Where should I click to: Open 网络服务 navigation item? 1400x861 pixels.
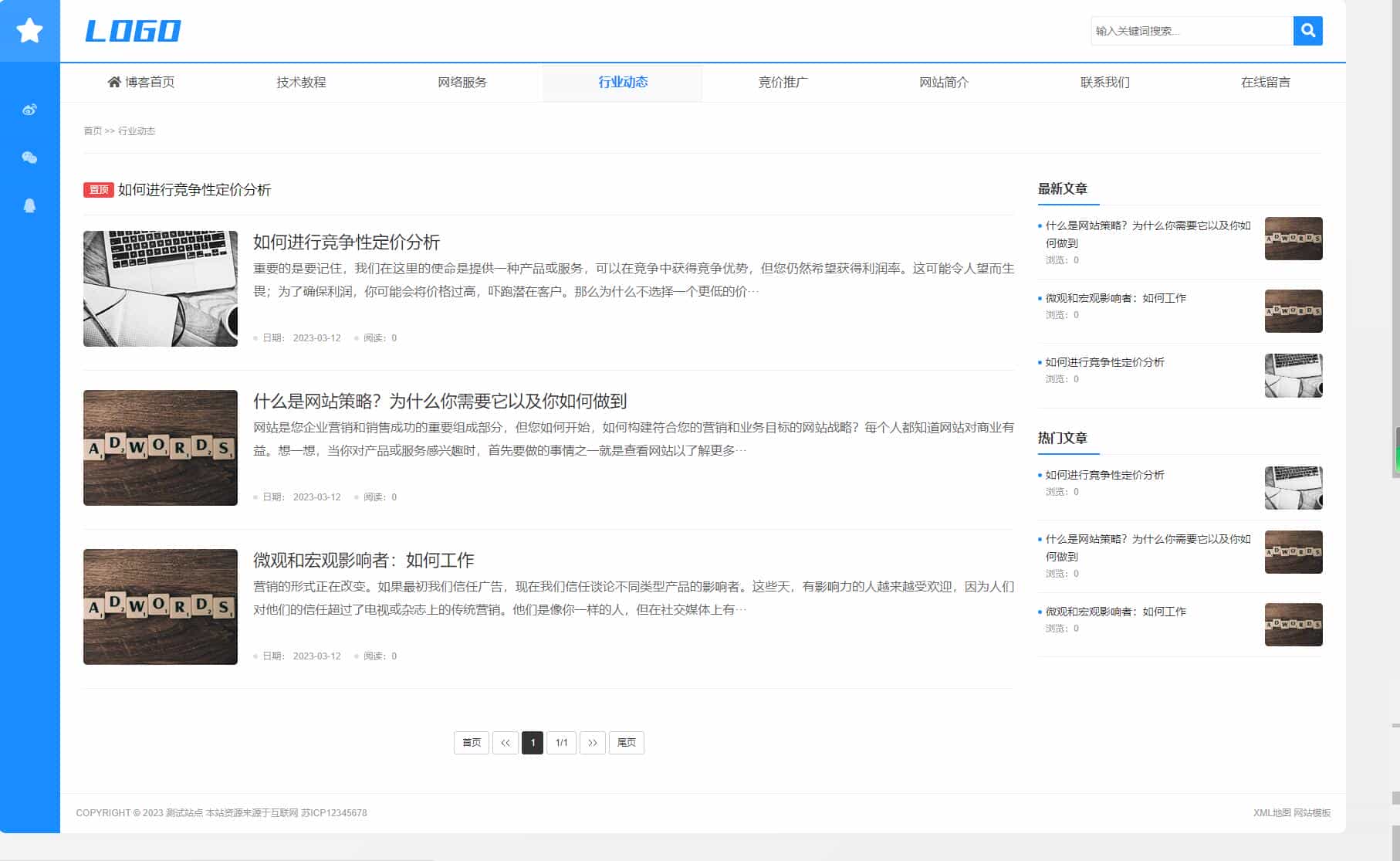pos(462,82)
